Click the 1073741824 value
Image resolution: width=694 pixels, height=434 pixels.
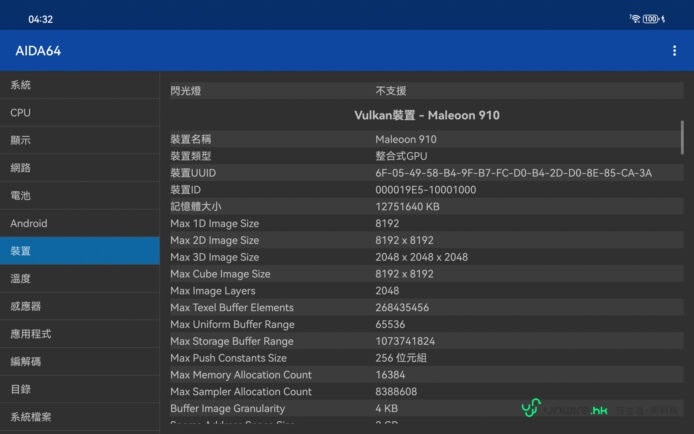click(405, 341)
